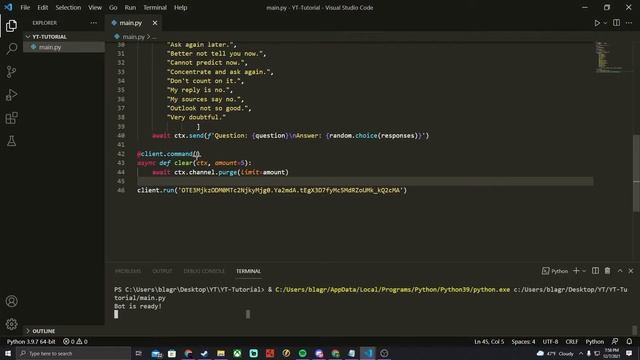
Task: Open the Xbox app on taskbar
Action: 237,353
